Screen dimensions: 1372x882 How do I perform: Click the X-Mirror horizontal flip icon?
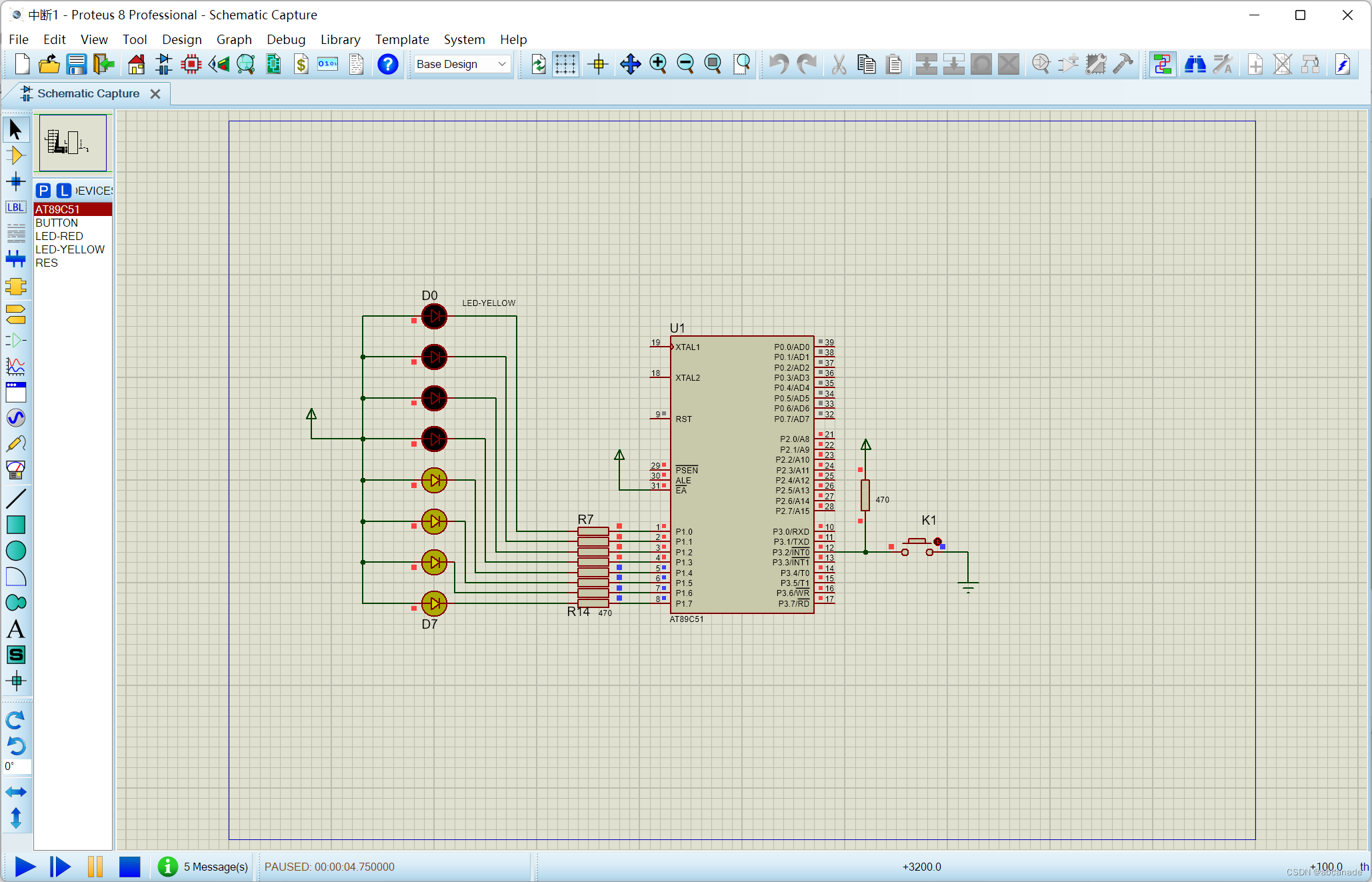[x=16, y=792]
